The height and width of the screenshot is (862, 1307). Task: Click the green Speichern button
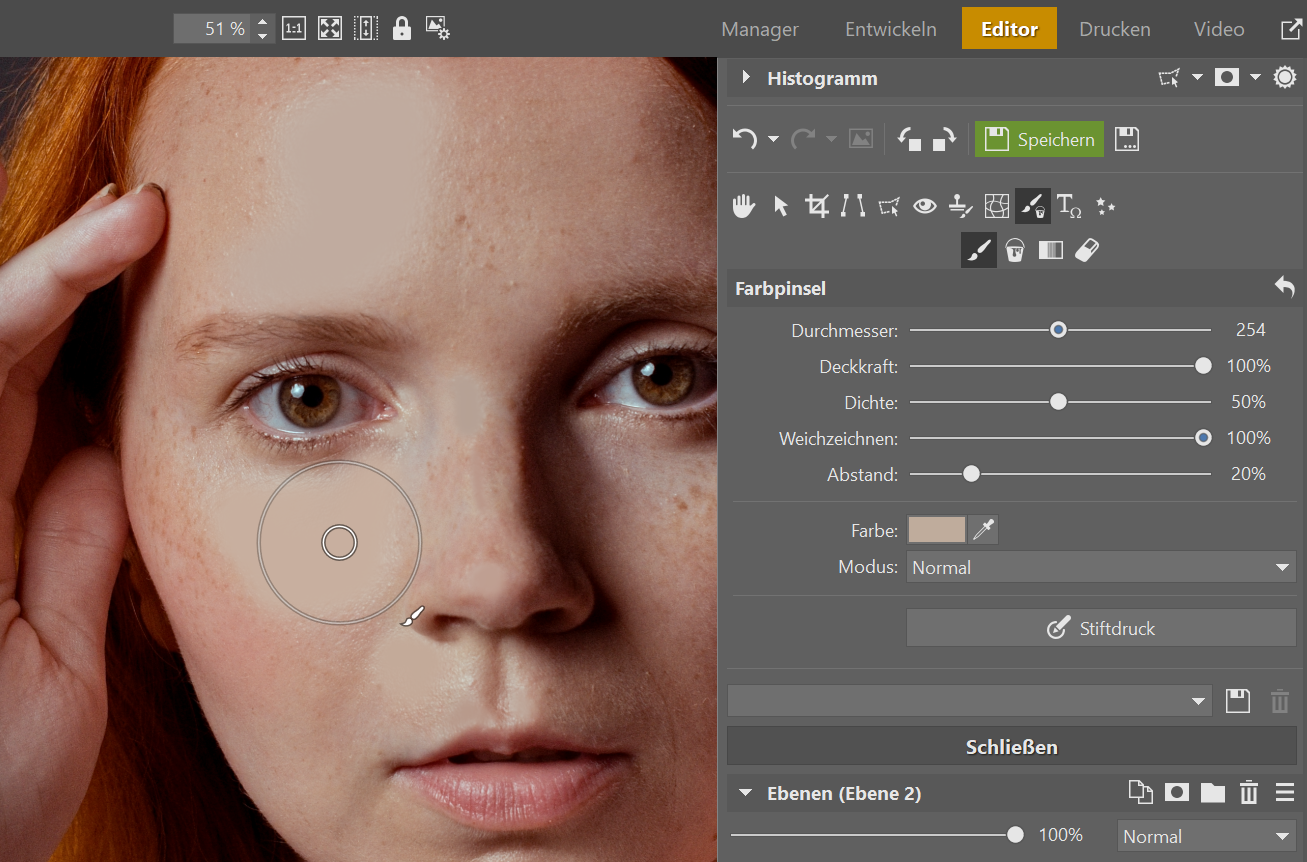[x=1040, y=139]
